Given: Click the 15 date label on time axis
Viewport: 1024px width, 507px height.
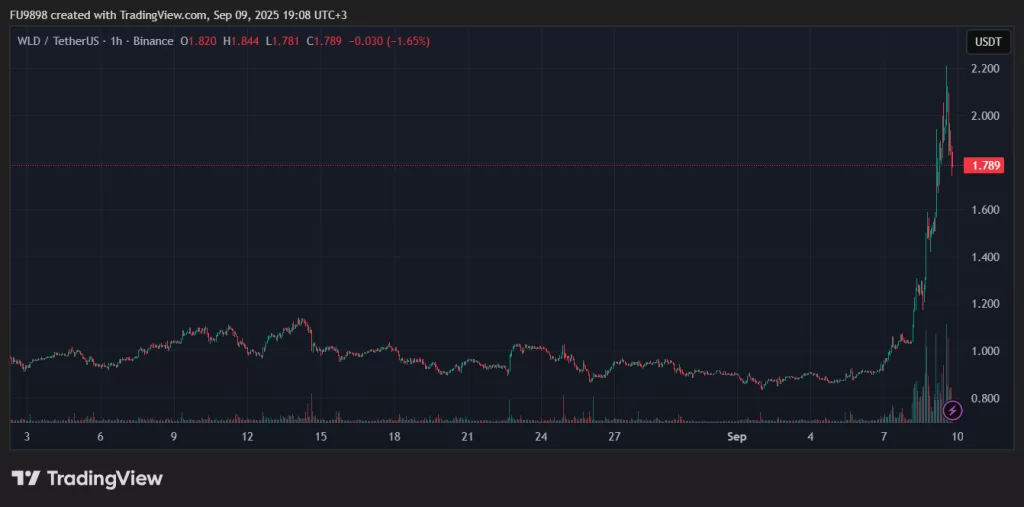Looking at the screenshot, I should click(x=321, y=437).
